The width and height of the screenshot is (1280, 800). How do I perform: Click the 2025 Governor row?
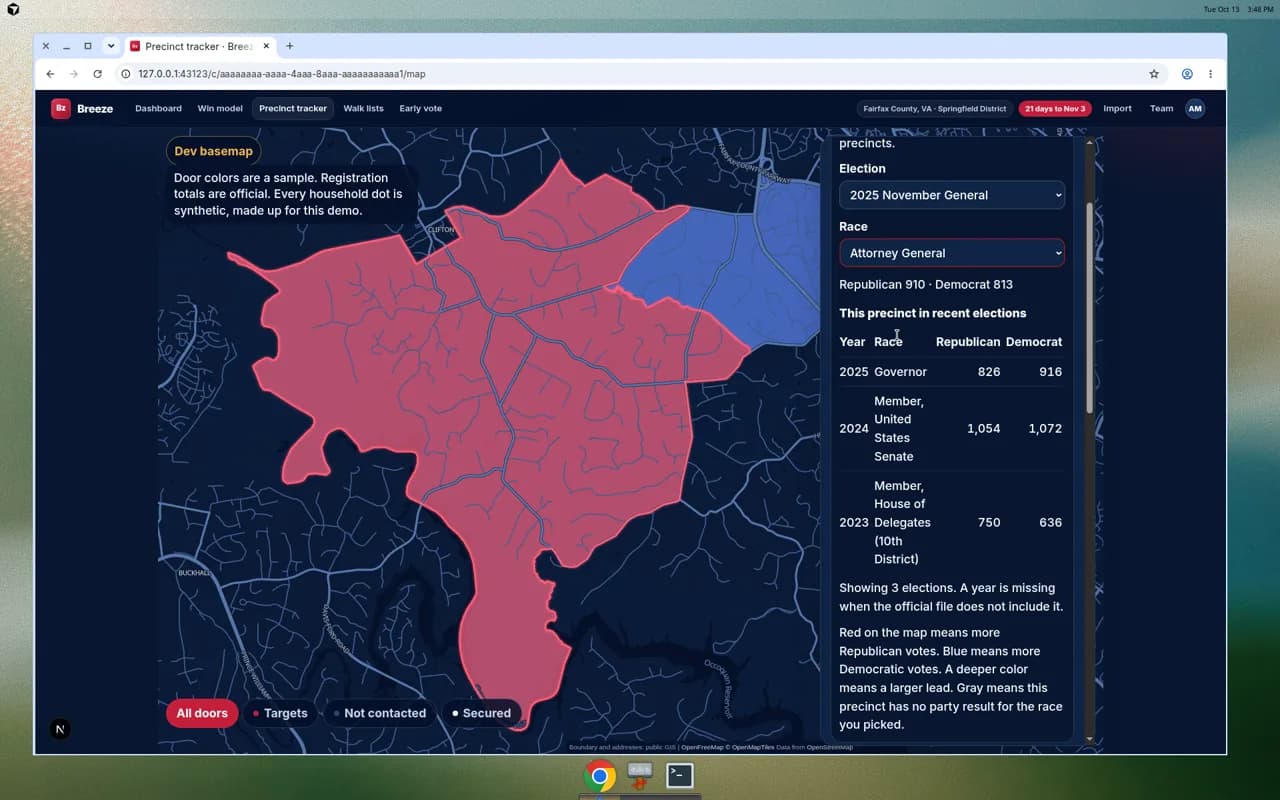[951, 372]
